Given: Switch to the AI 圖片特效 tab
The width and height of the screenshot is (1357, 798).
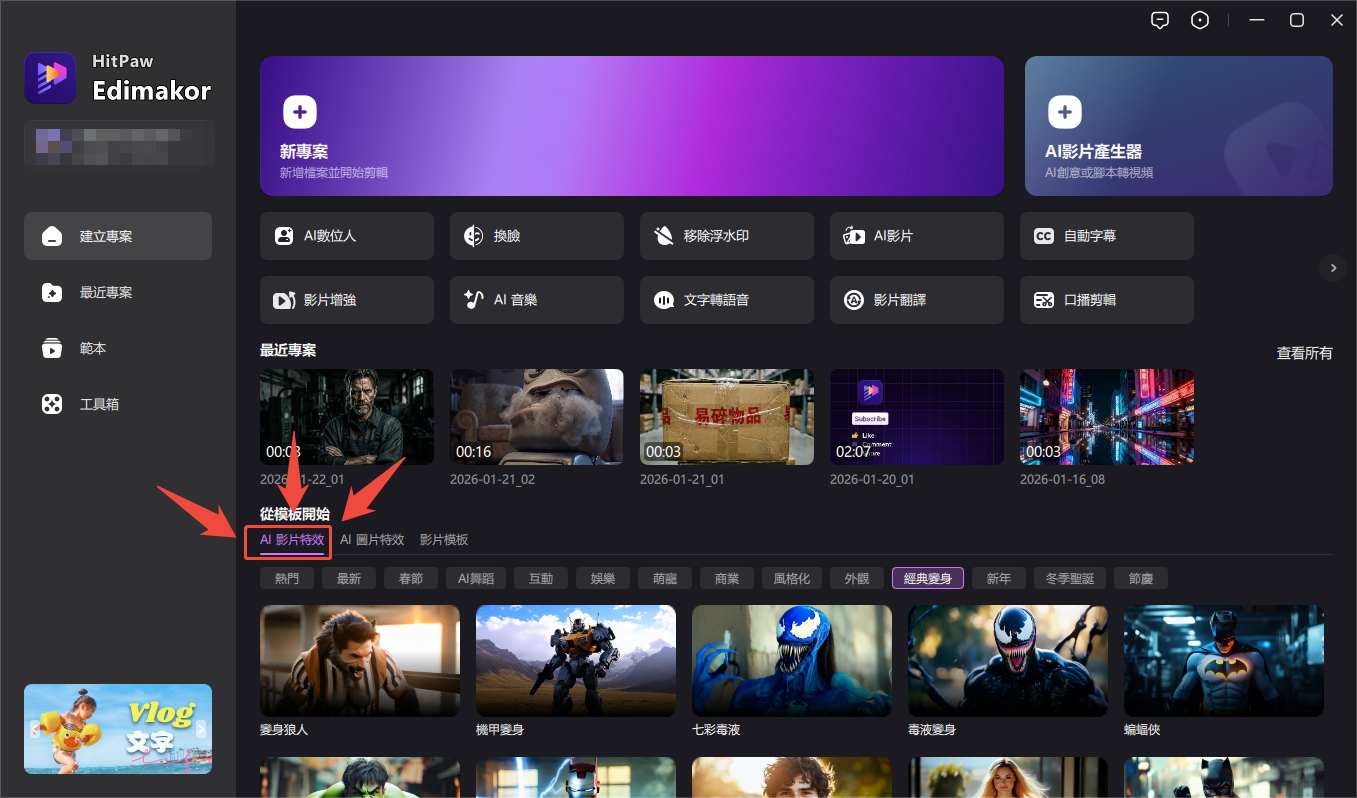Looking at the screenshot, I should click(372, 540).
